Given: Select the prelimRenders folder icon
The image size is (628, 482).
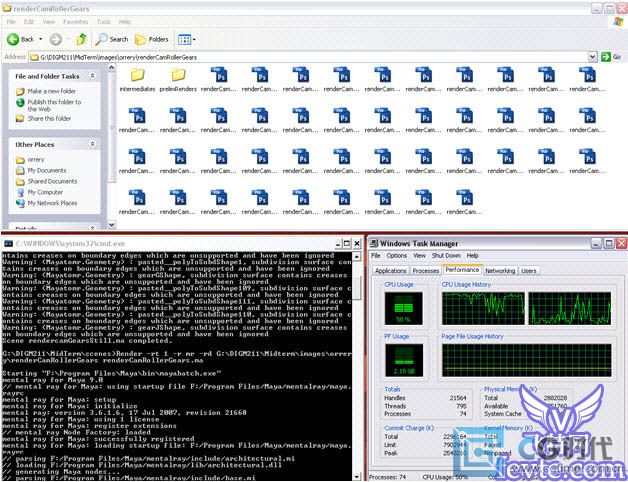Looking at the screenshot, I should 178,75.
